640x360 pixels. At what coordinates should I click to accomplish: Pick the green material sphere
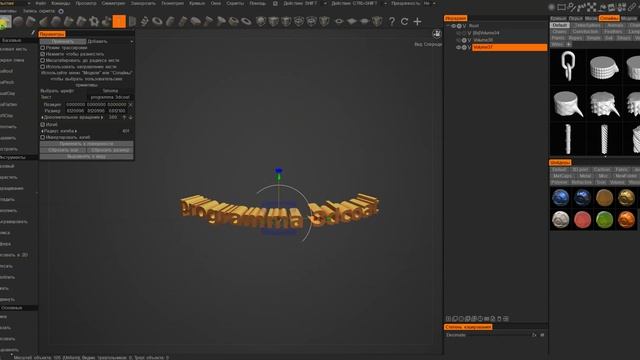pyautogui.click(x=604, y=220)
